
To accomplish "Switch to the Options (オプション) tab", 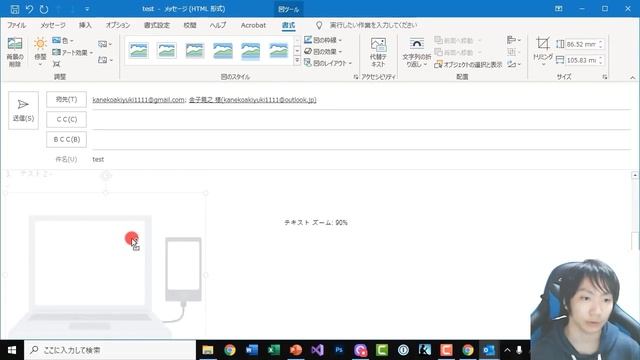I will click(x=118, y=25).
